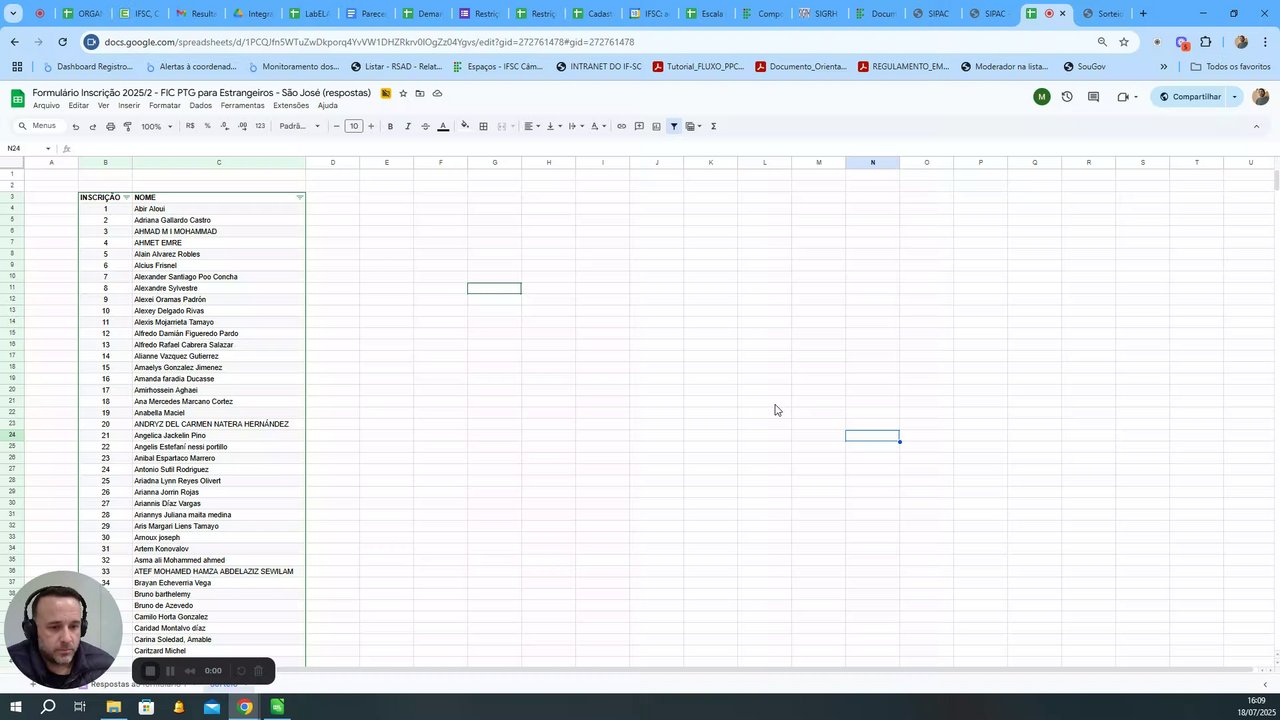
Task: Open the borders tool
Action: click(x=483, y=126)
